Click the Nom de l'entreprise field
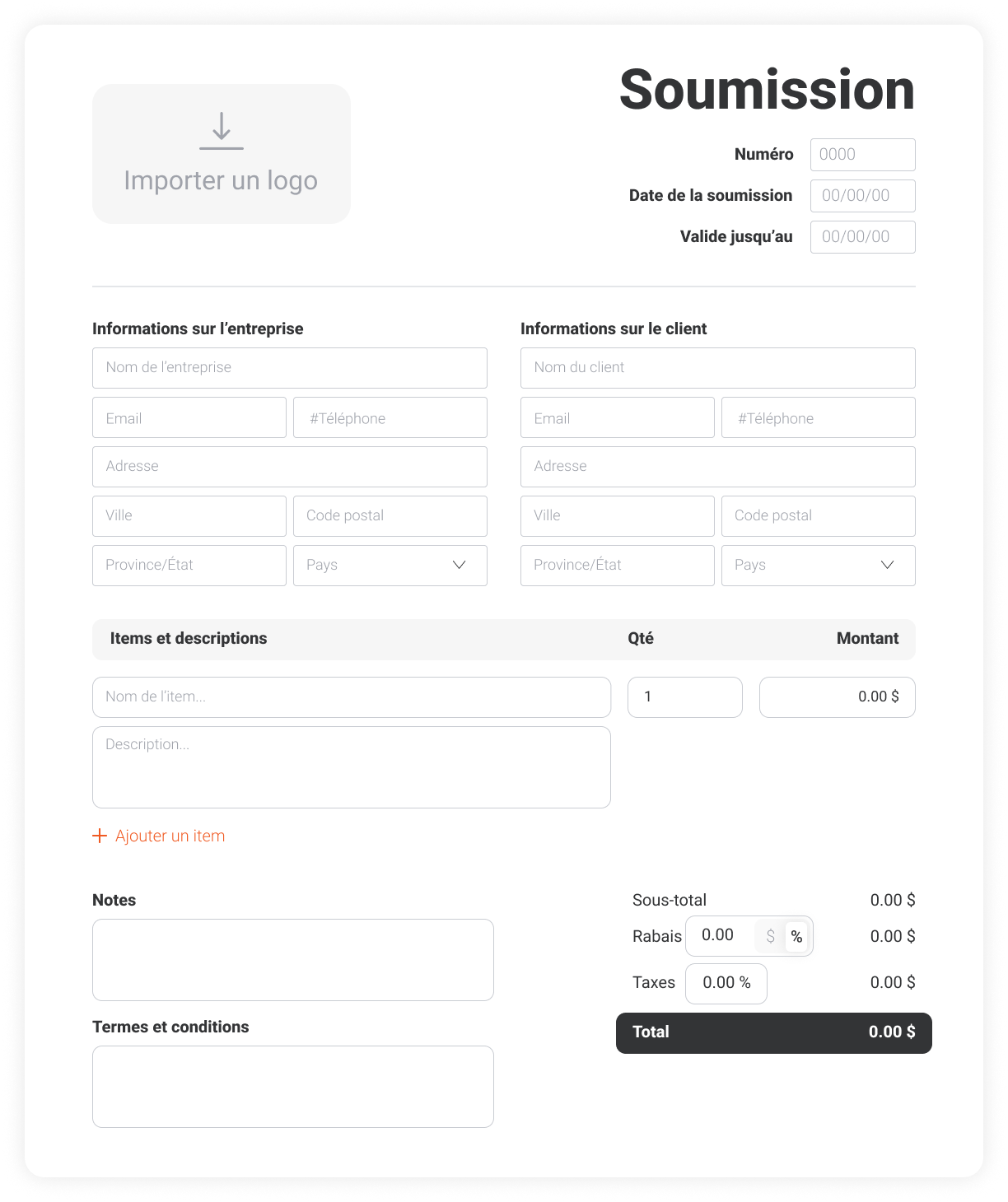 [289, 368]
